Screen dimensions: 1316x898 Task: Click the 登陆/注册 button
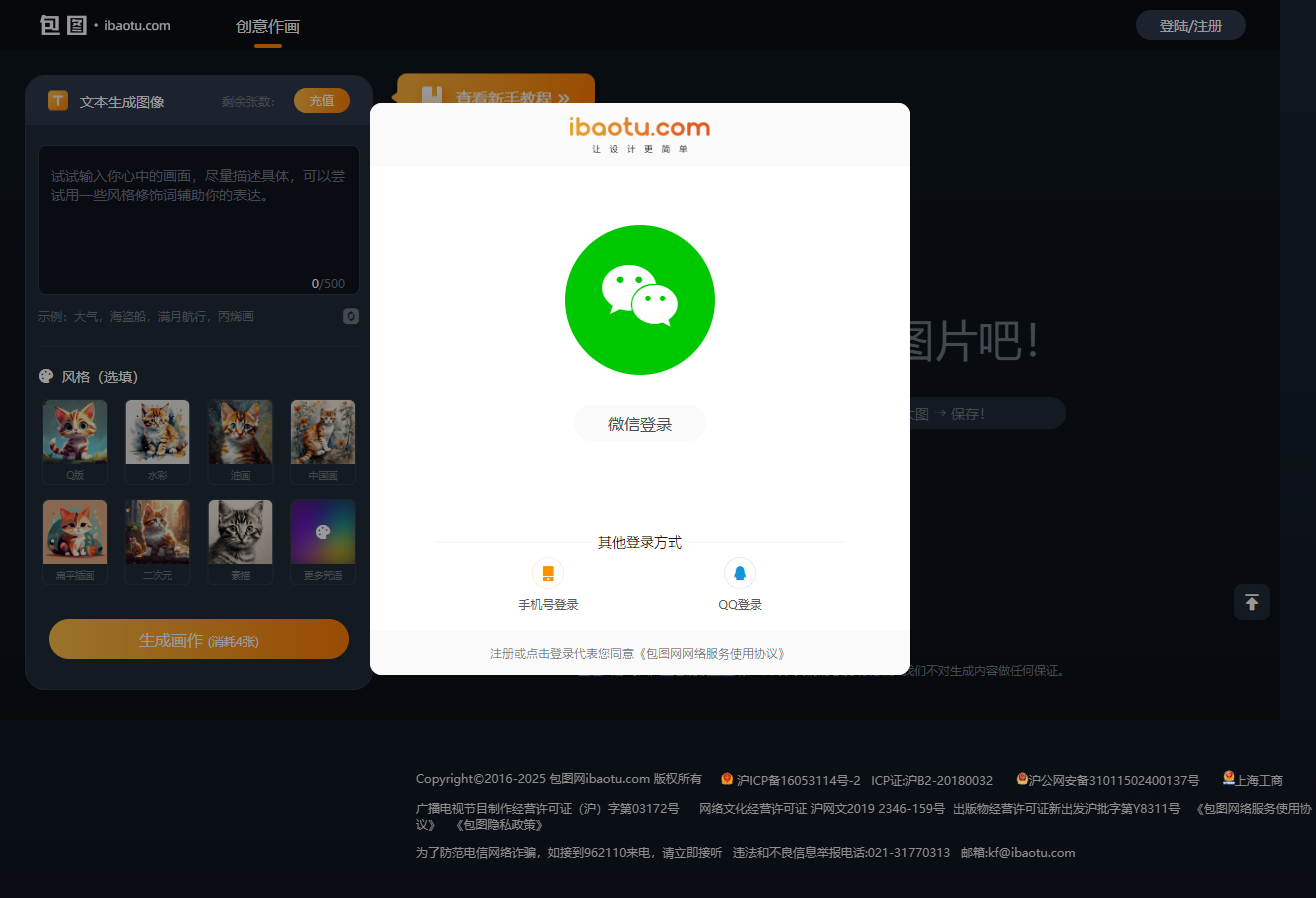click(x=1190, y=26)
